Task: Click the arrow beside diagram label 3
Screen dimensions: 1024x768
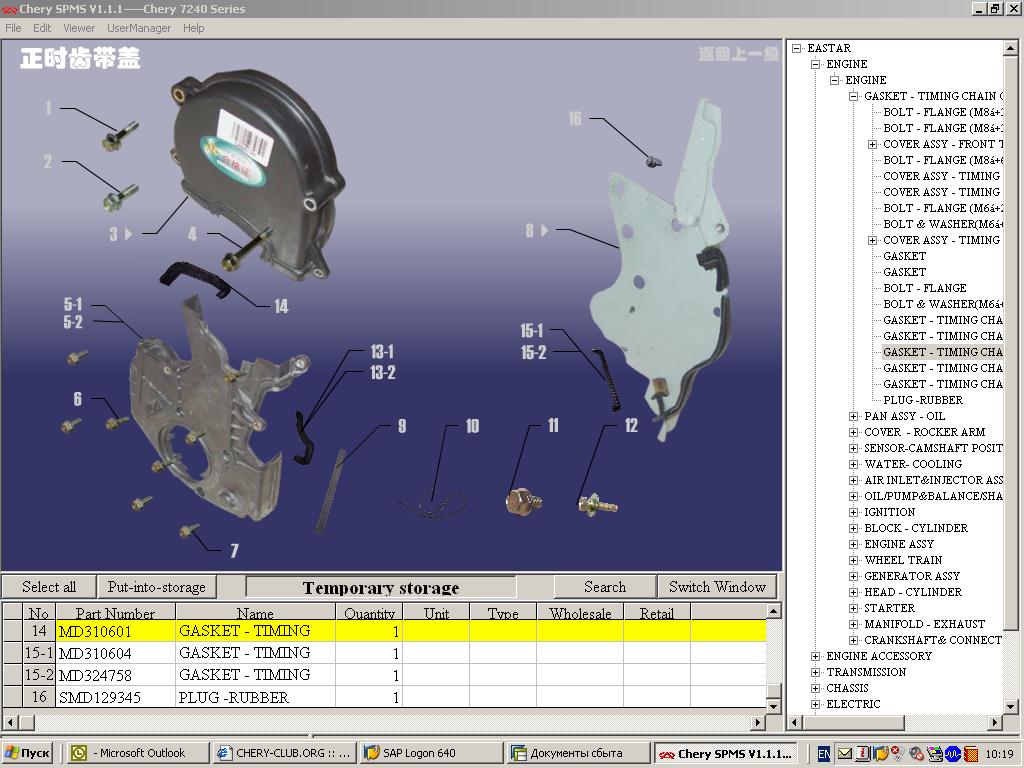Action: pyautogui.click(x=128, y=233)
